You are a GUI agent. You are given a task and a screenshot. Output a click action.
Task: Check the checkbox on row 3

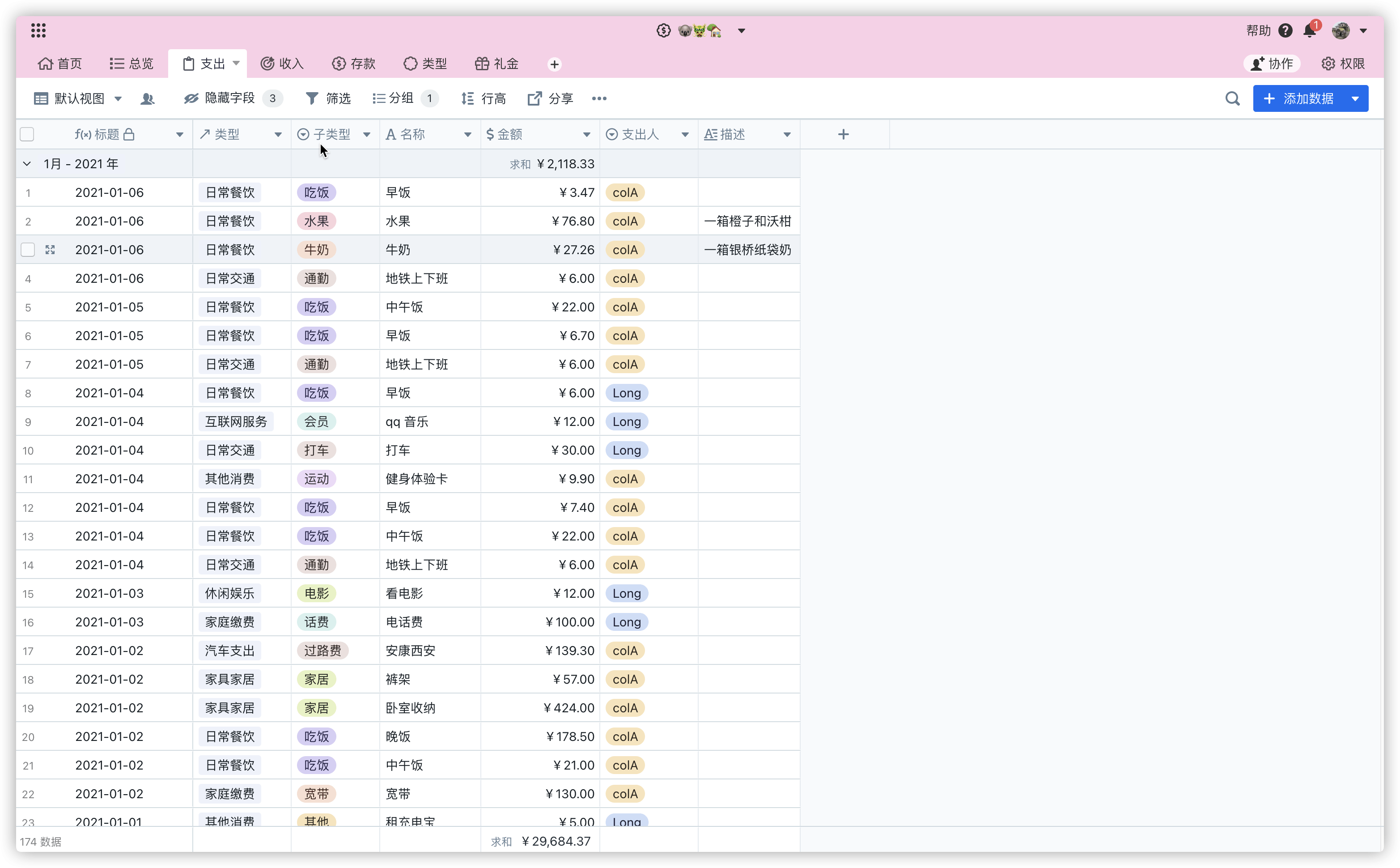click(28, 249)
